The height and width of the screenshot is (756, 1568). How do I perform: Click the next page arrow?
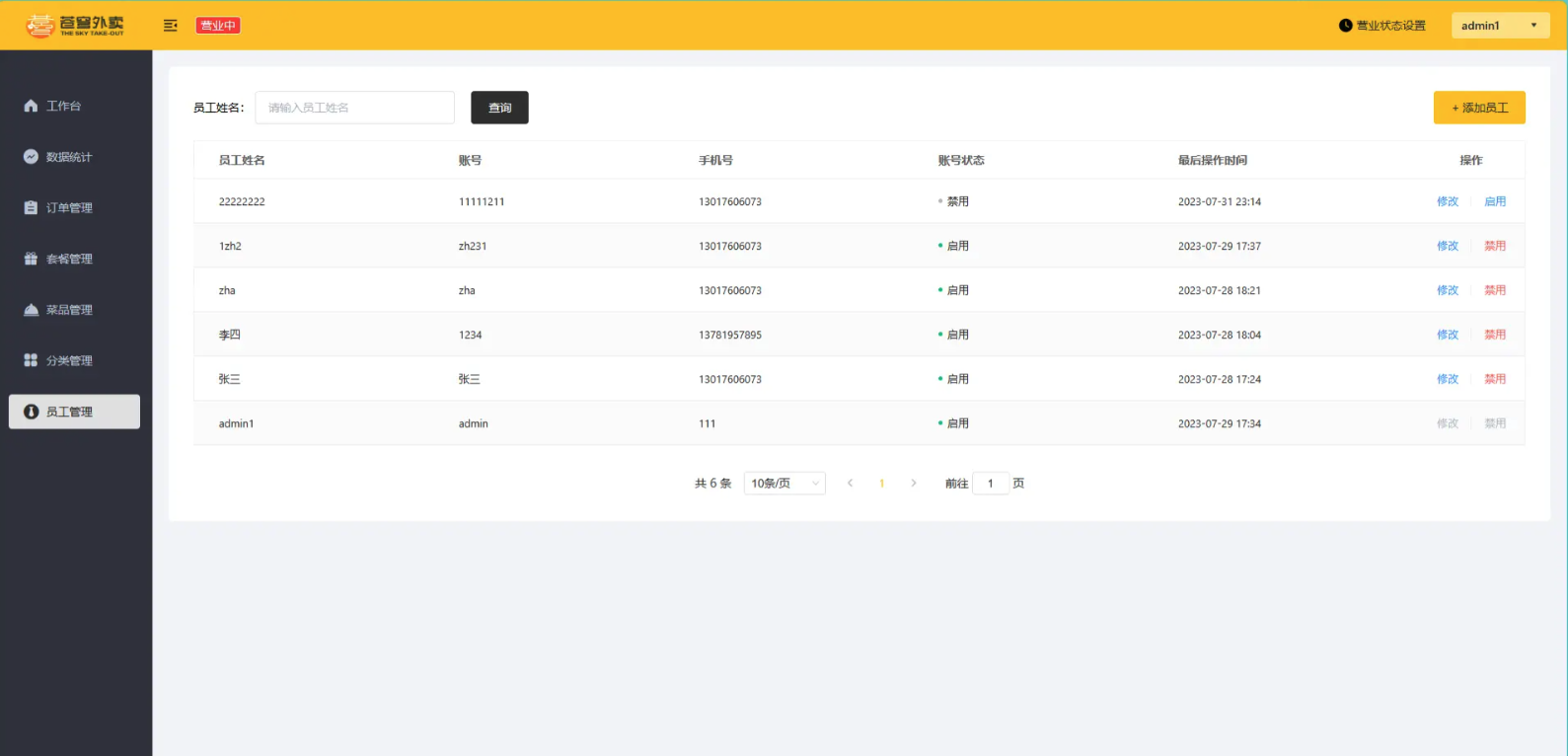[914, 484]
